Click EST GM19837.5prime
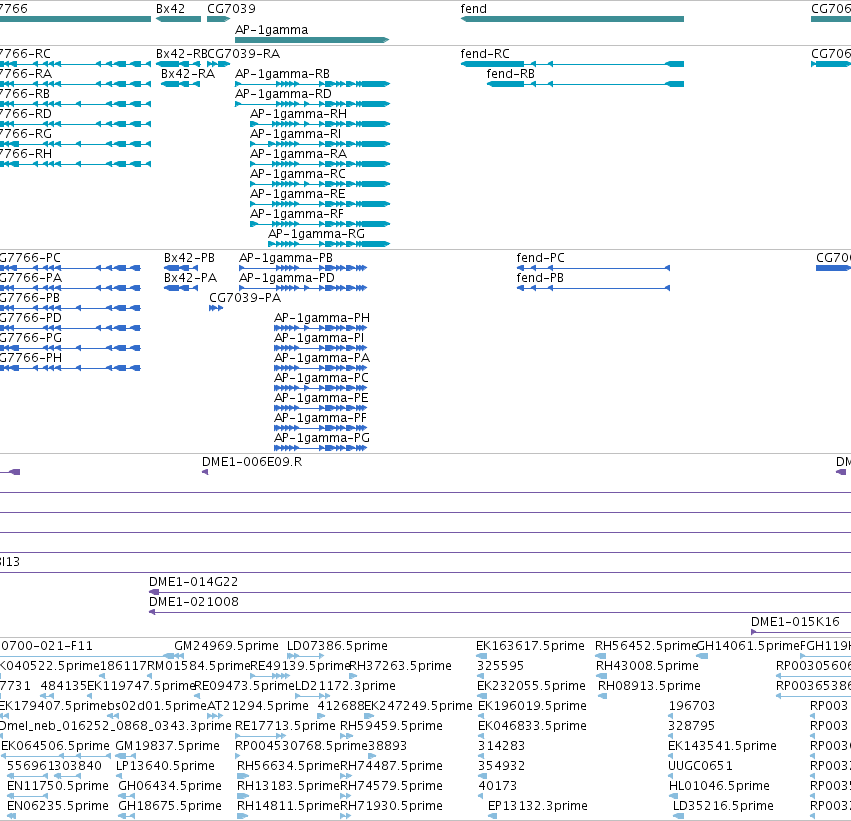 pos(167,746)
